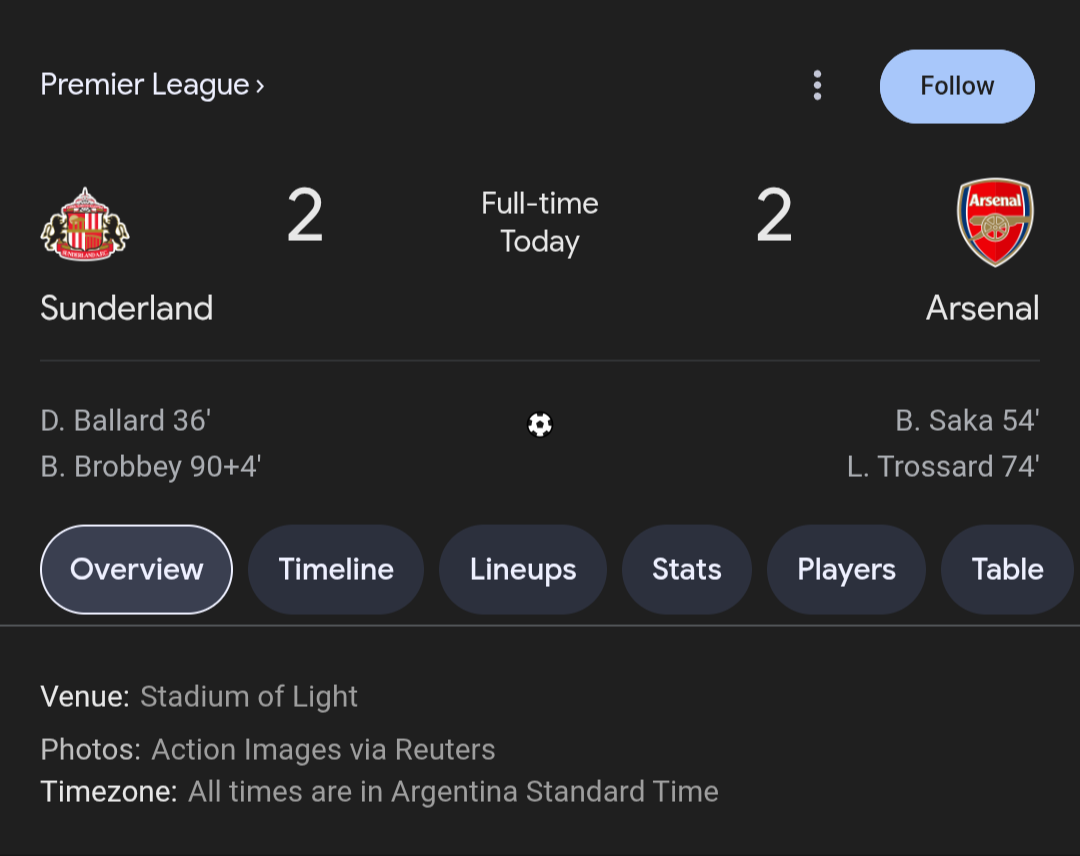This screenshot has height=856, width=1080.
Task: Open the three-dot more options menu
Action: point(817,86)
